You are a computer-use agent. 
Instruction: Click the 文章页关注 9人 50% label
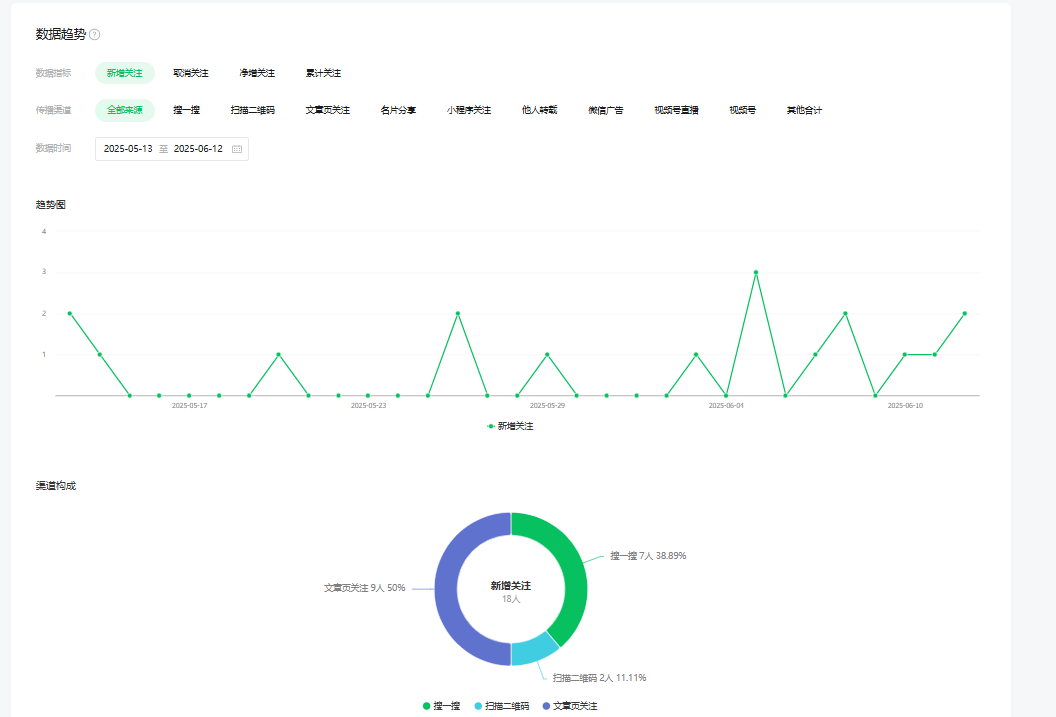pyautogui.click(x=364, y=588)
